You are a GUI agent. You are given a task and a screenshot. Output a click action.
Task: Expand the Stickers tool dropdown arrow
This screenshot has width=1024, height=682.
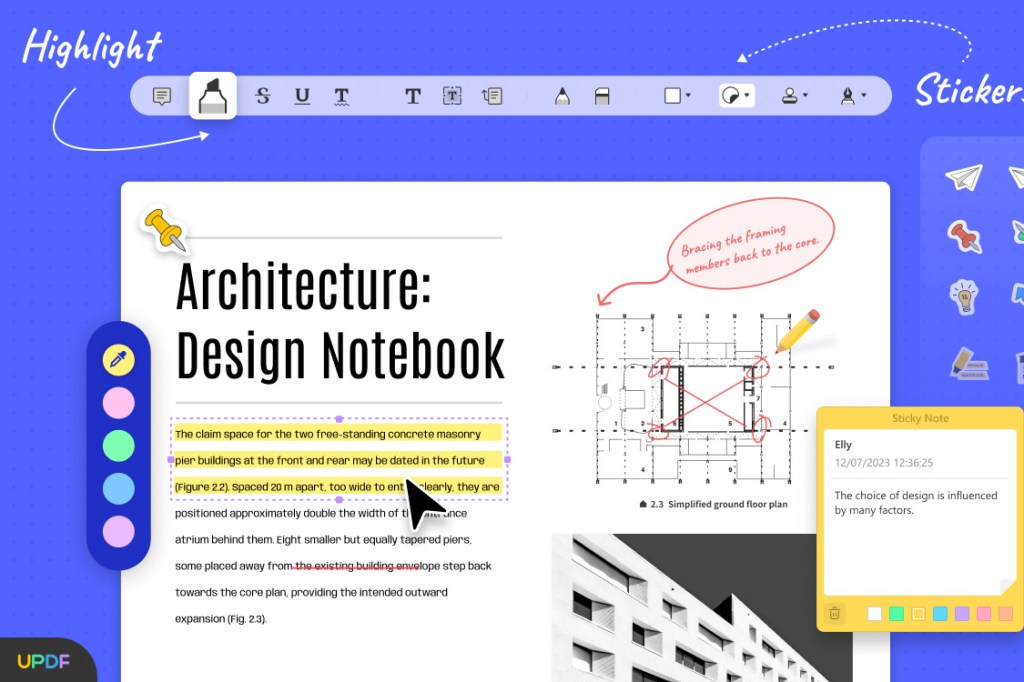coord(747,95)
